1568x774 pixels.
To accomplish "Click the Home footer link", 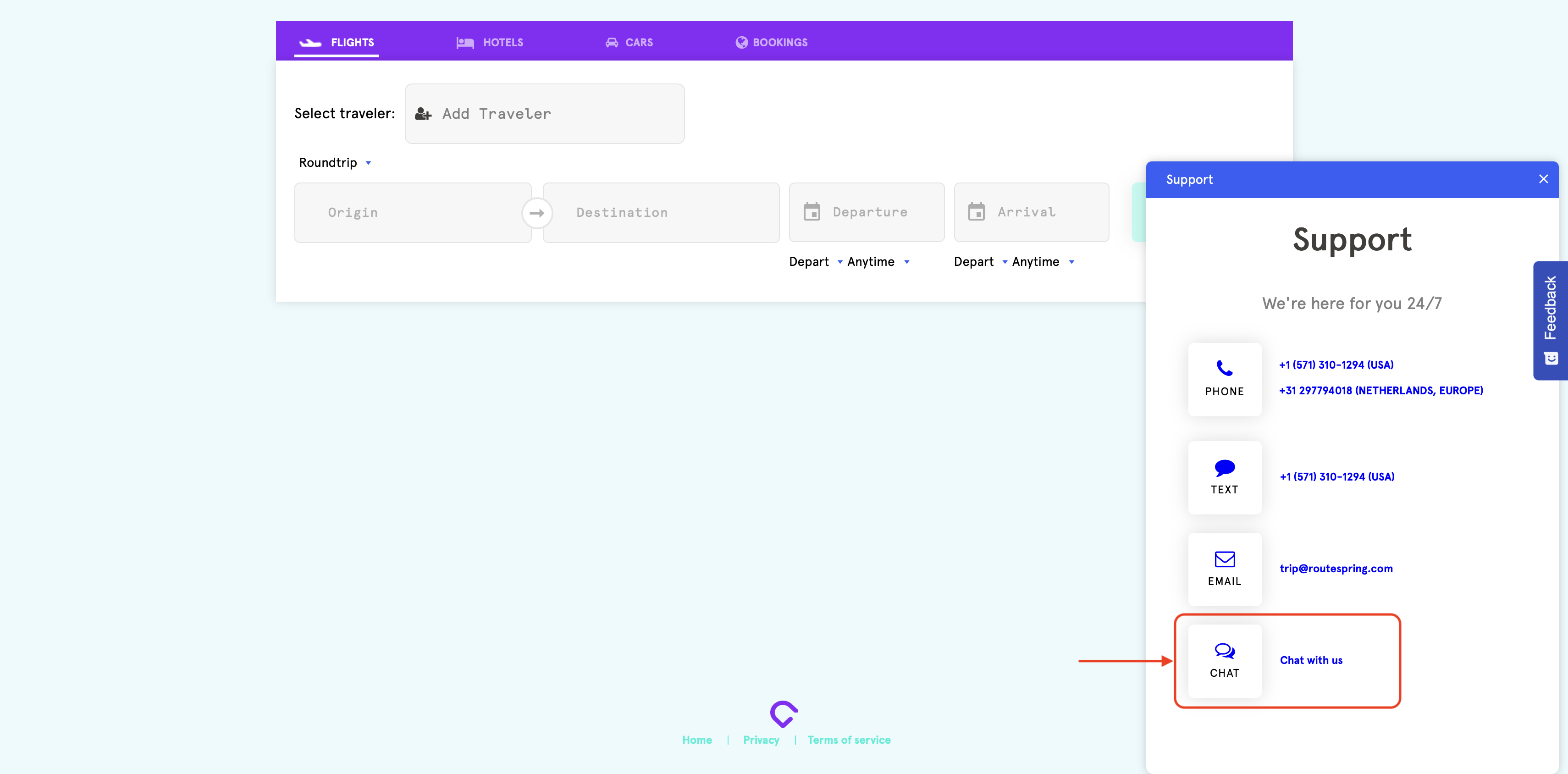I will click(x=696, y=740).
